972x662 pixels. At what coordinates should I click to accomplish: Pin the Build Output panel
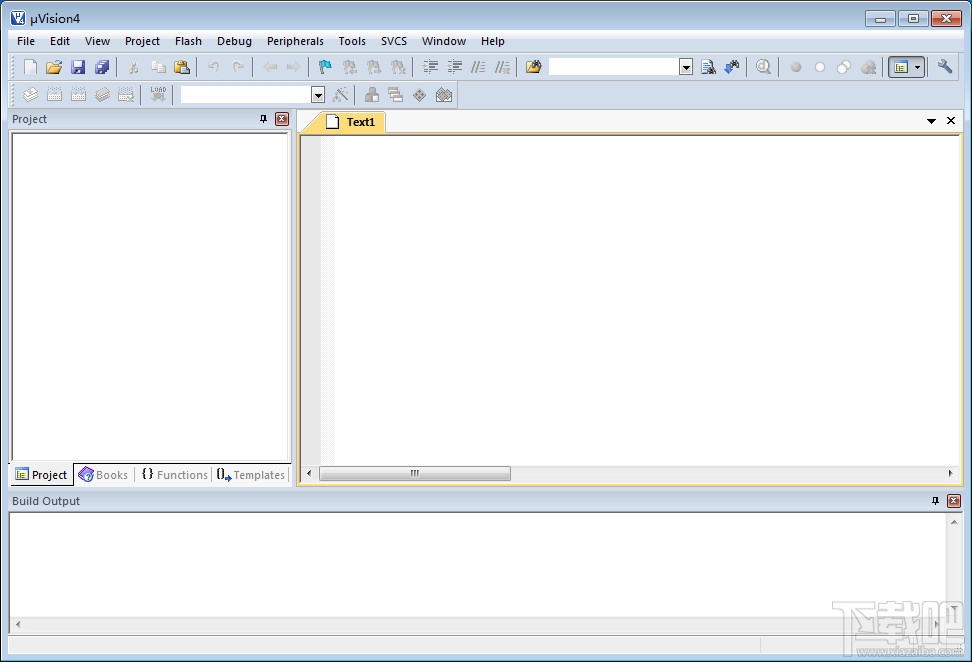[935, 501]
